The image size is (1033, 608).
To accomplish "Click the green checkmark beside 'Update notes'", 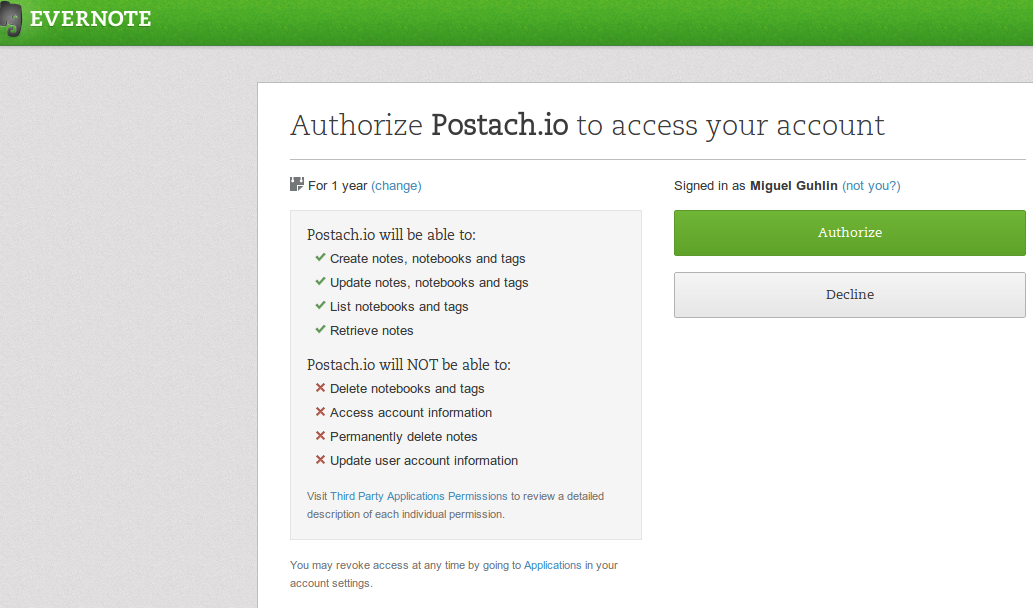I will (x=320, y=281).
